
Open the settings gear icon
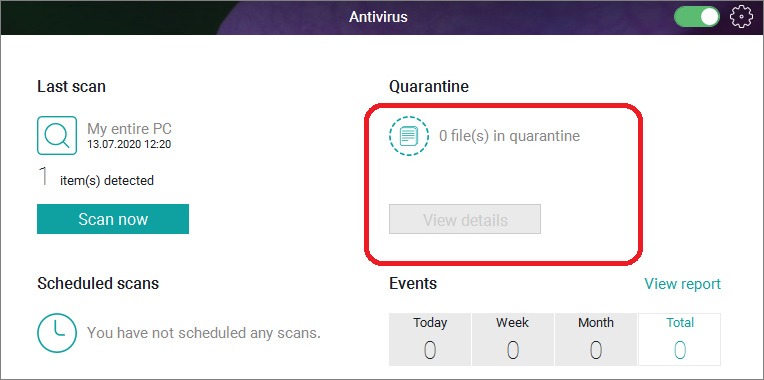[741, 17]
